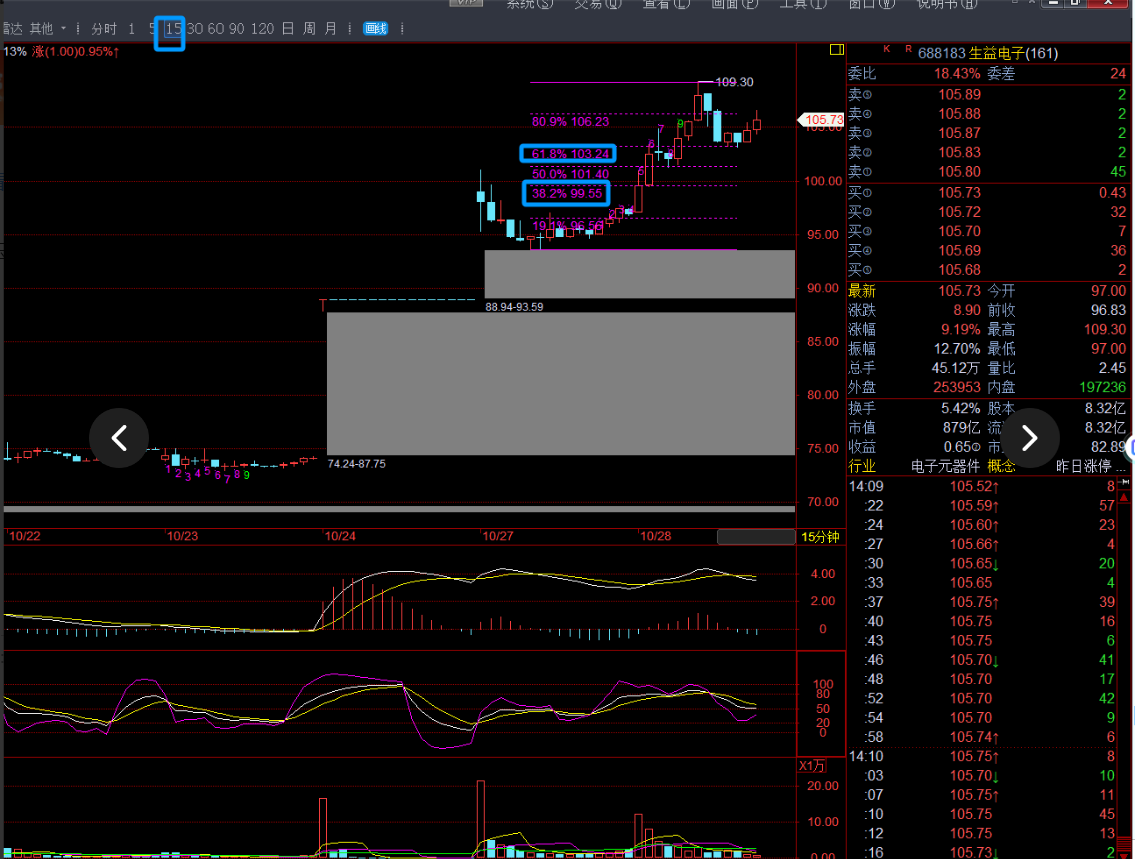Click the 今开 97.00 value

pos(1108,291)
